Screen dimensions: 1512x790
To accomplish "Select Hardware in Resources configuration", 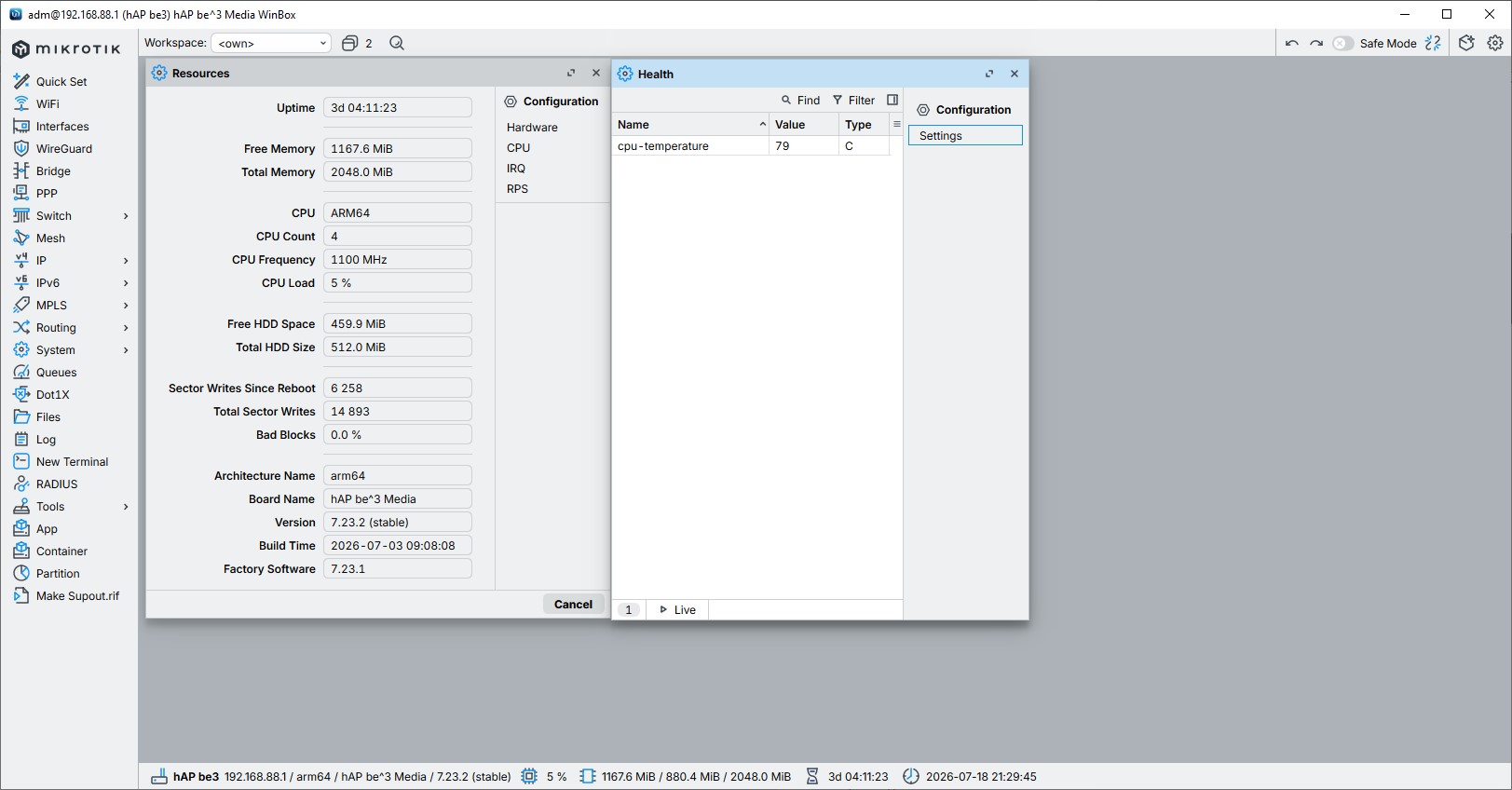I will [x=532, y=127].
